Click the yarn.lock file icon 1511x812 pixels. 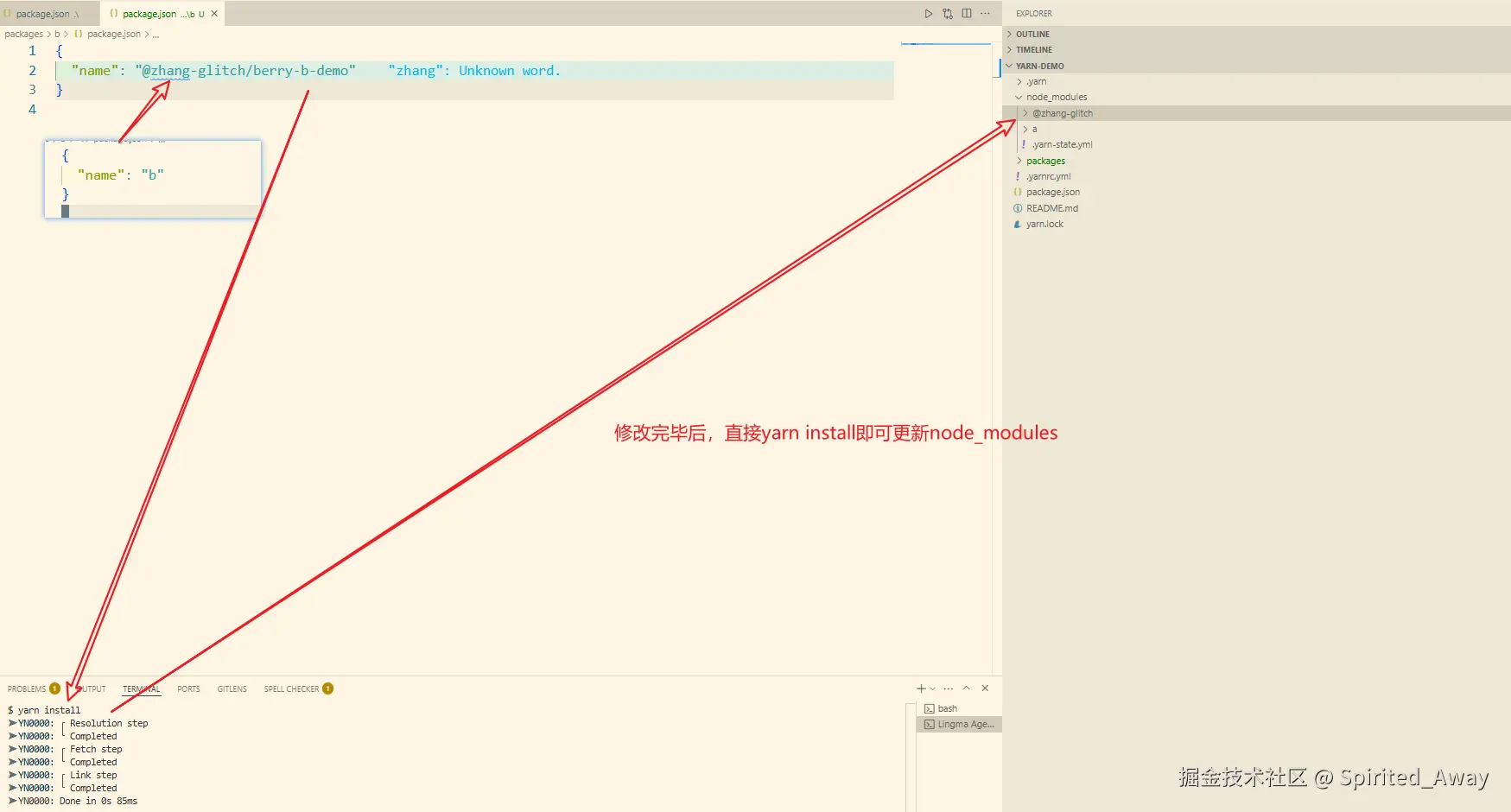pos(1018,225)
